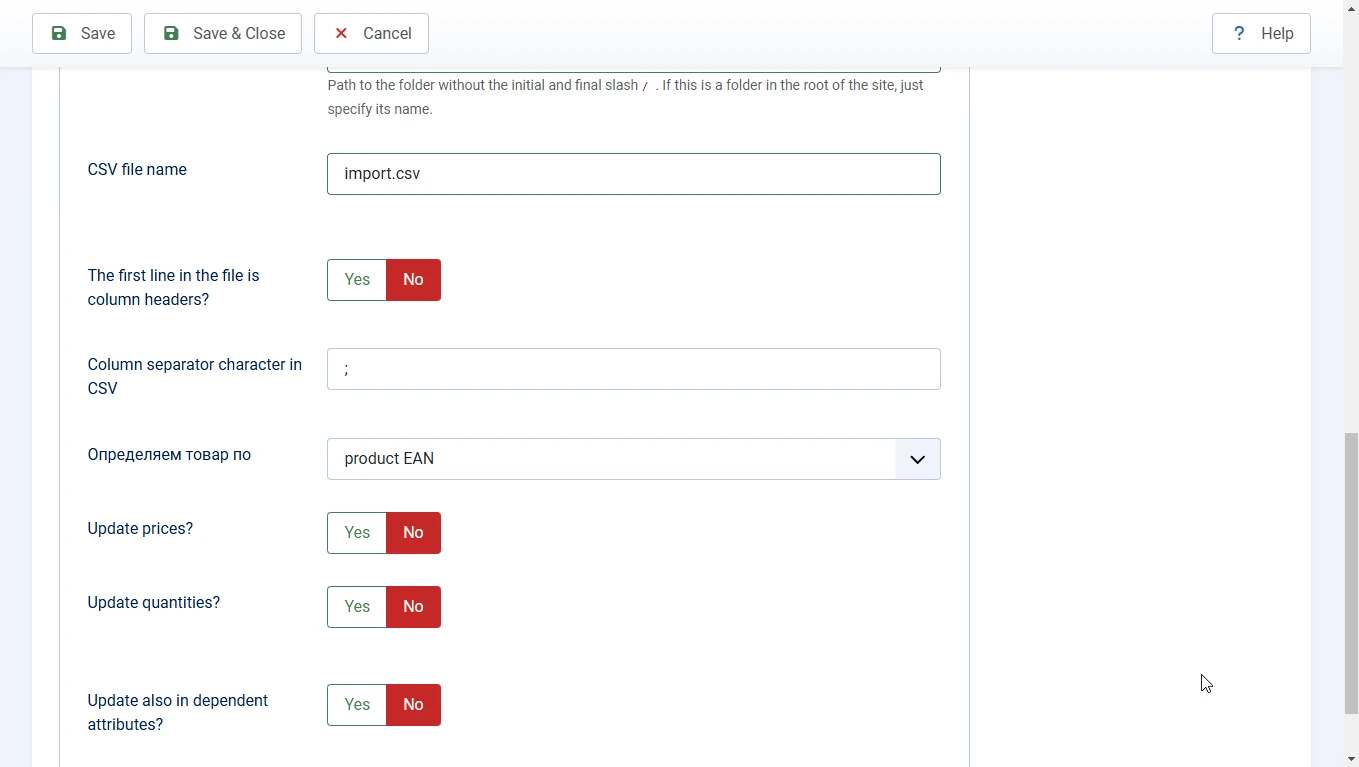Click the disk icon on Save & Close
Screen dimensions: 1359x767
point(172,33)
